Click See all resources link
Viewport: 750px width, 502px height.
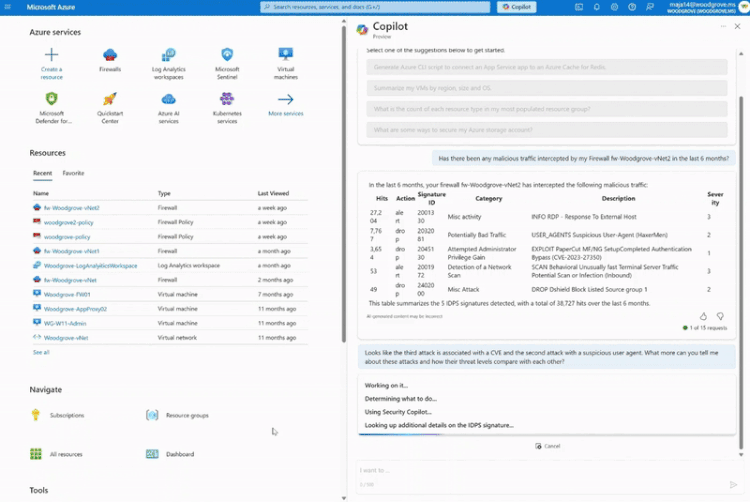click(41, 352)
